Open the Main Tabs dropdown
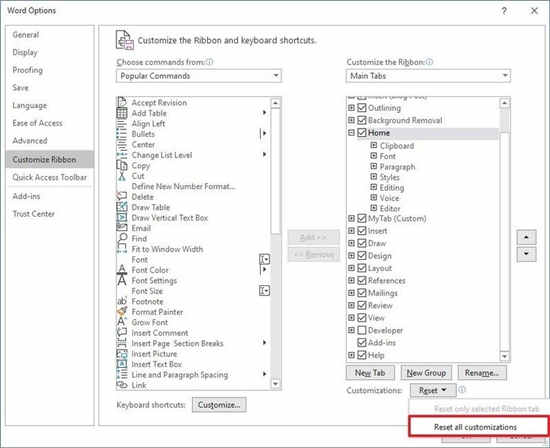 point(428,76)
